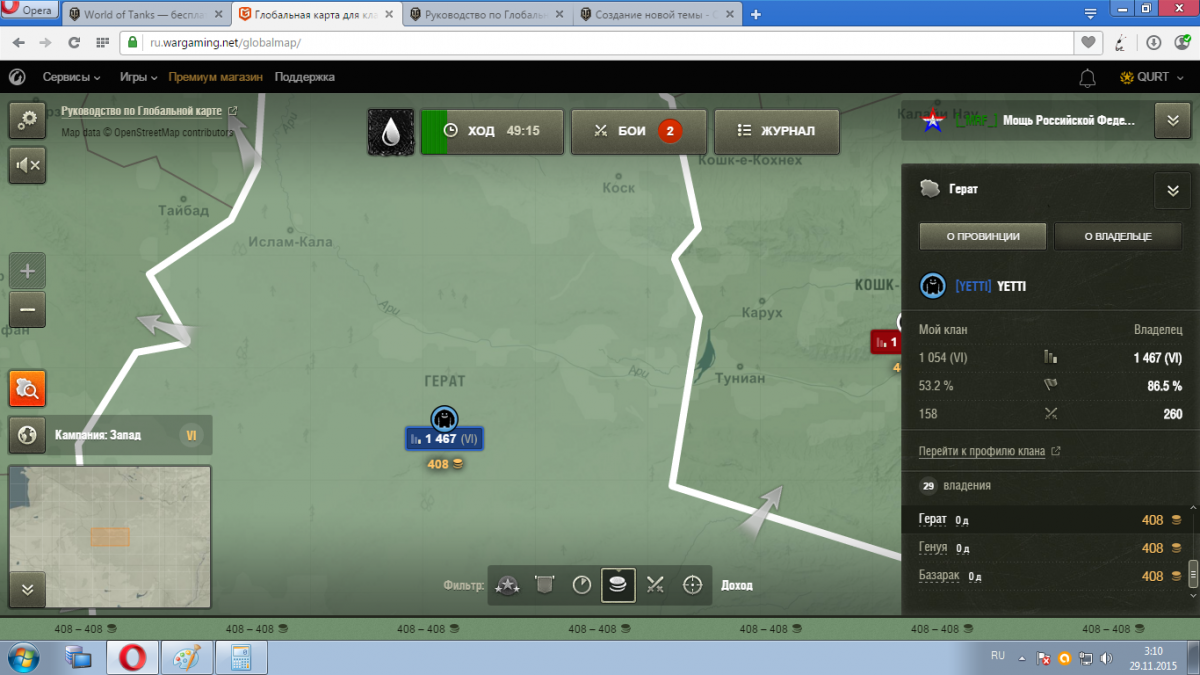The width and height of the screenshot is (1200, 675).
Task: Select the crossed swords battles filter
Action: [x=656, y=585]
